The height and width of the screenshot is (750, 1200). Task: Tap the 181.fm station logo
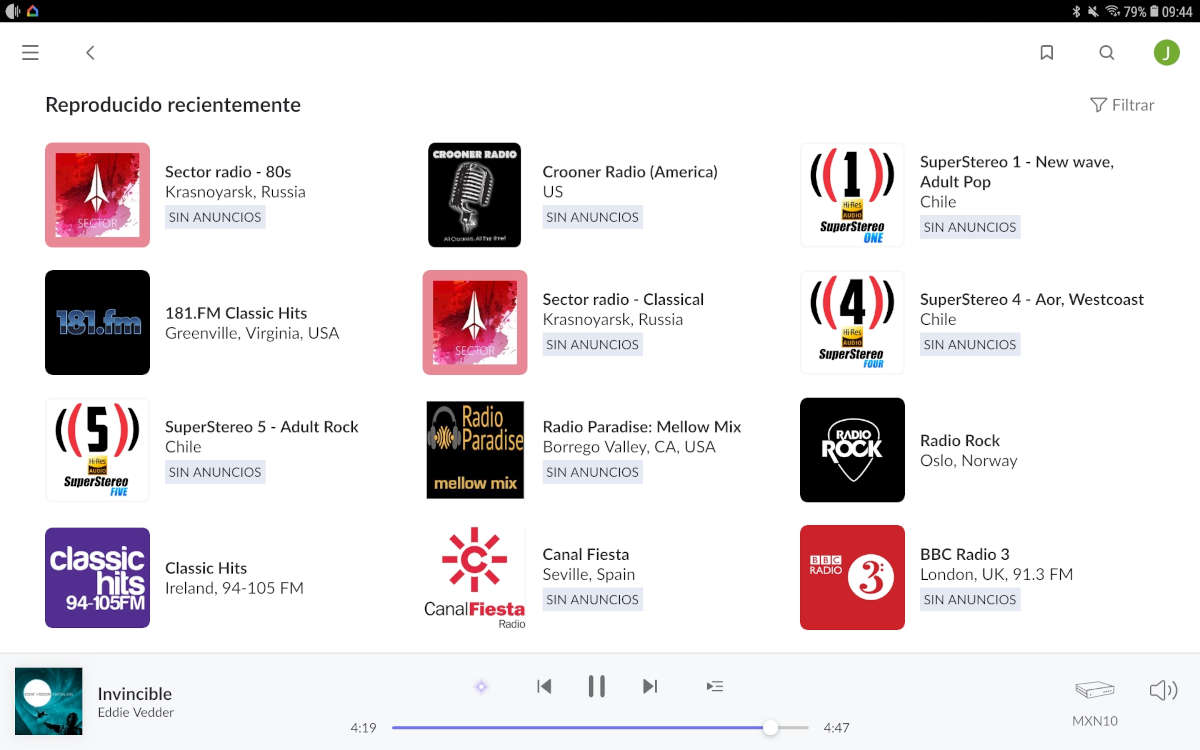97,322
